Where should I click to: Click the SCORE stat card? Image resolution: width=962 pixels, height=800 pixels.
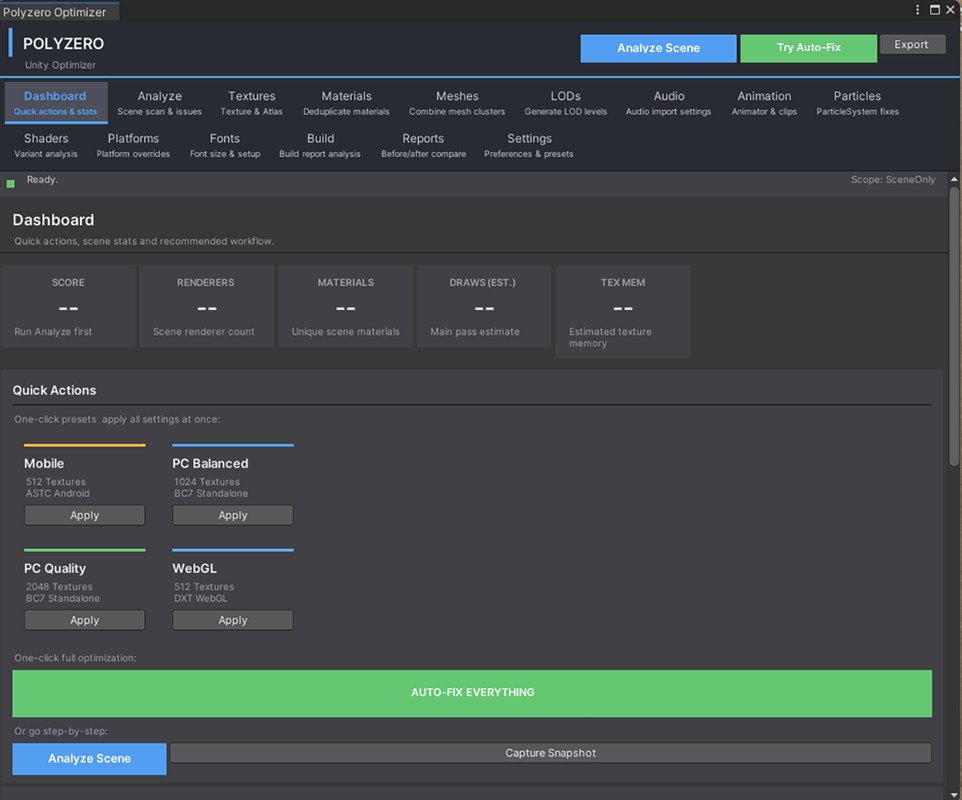pyautogui.click(x=68, y=306)
